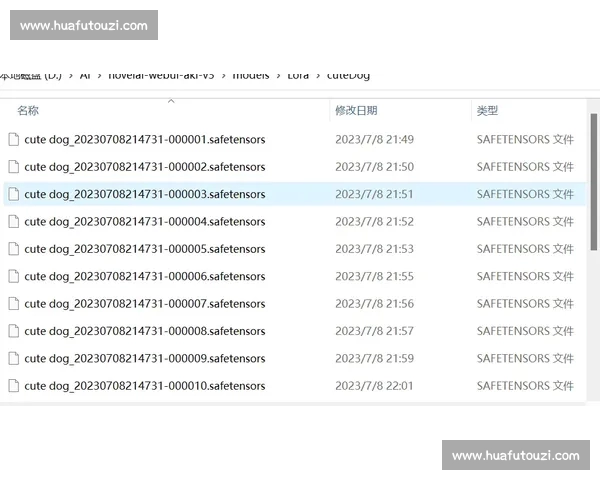
Task: Open chevron dropdown after Lora breadcrumb
Action: pos(318,75)
